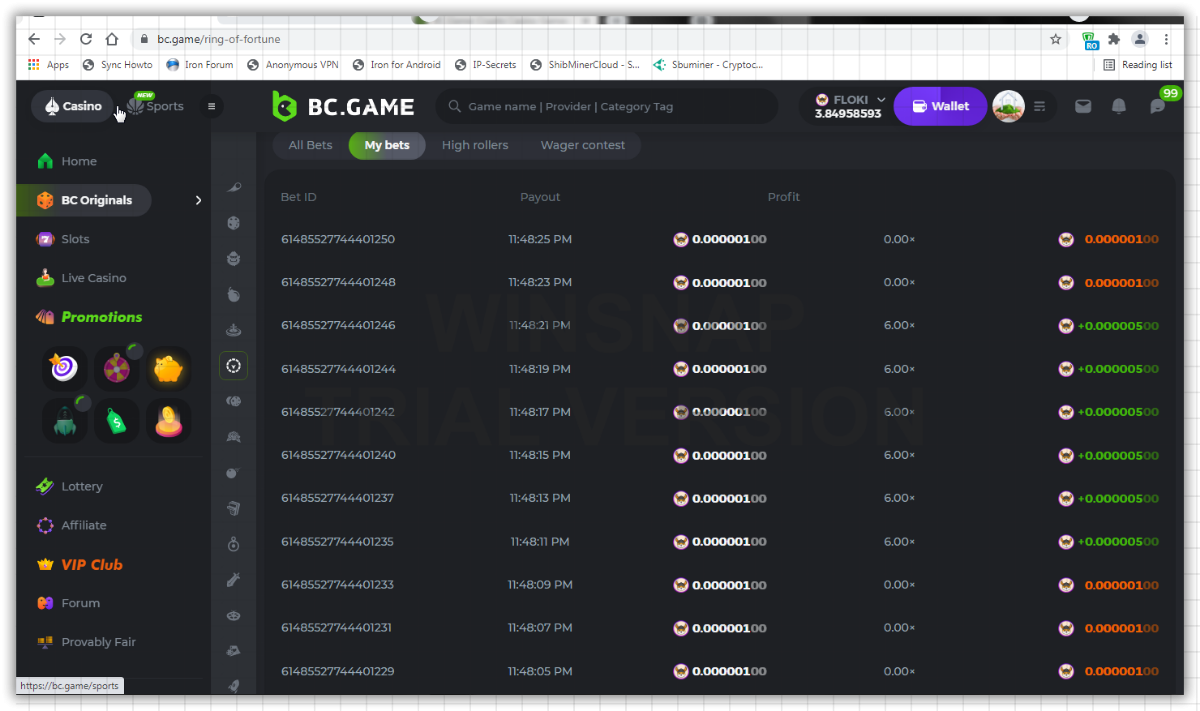The image size is (1200, 711).
Task: Switch to the All Bets tab
Action: 310,145
